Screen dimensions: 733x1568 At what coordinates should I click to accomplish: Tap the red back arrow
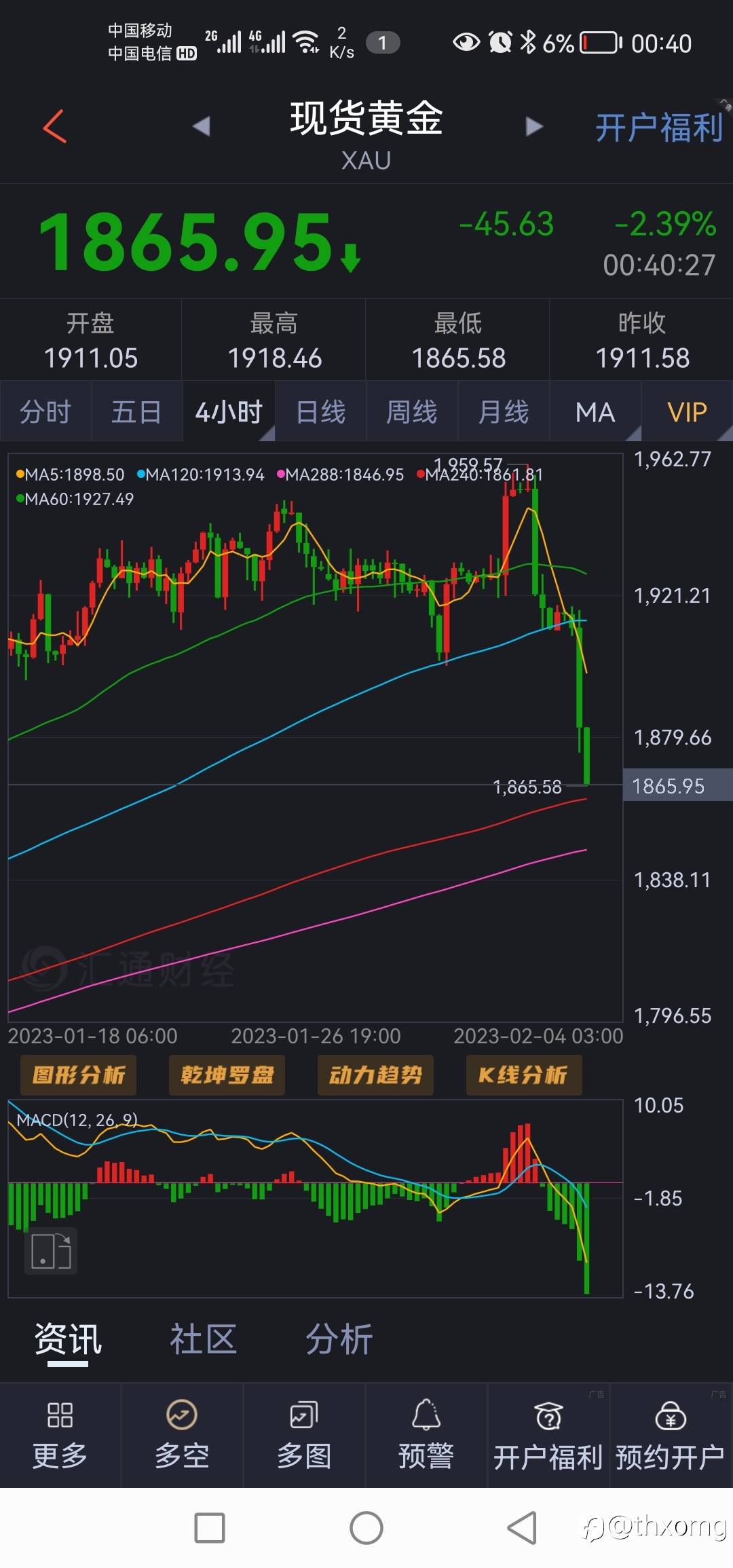tap(55, 126)
